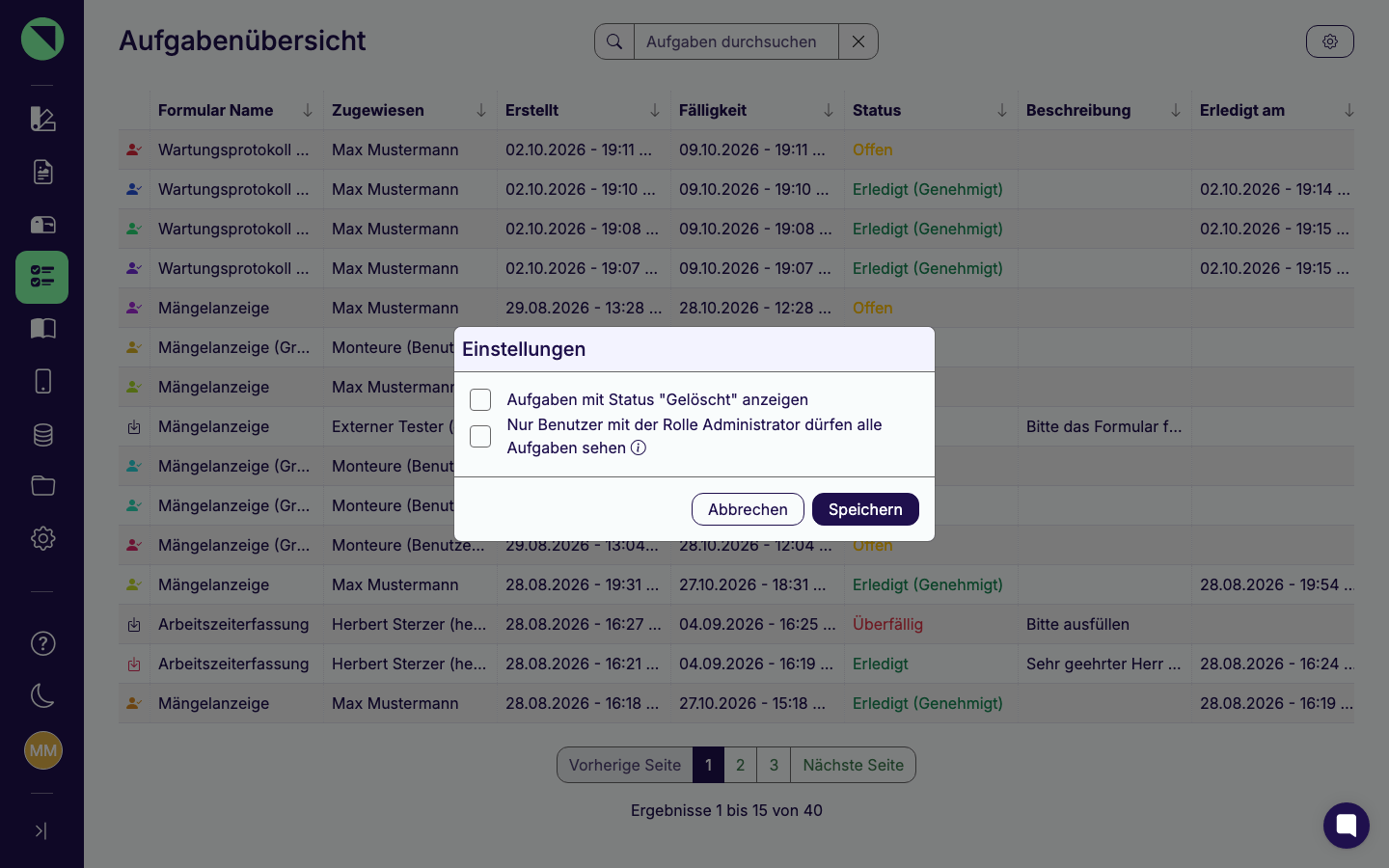Click the green app logo in sidebar
The height and width of the screenshot is (868, 1389).
click(x=42, y=39)
